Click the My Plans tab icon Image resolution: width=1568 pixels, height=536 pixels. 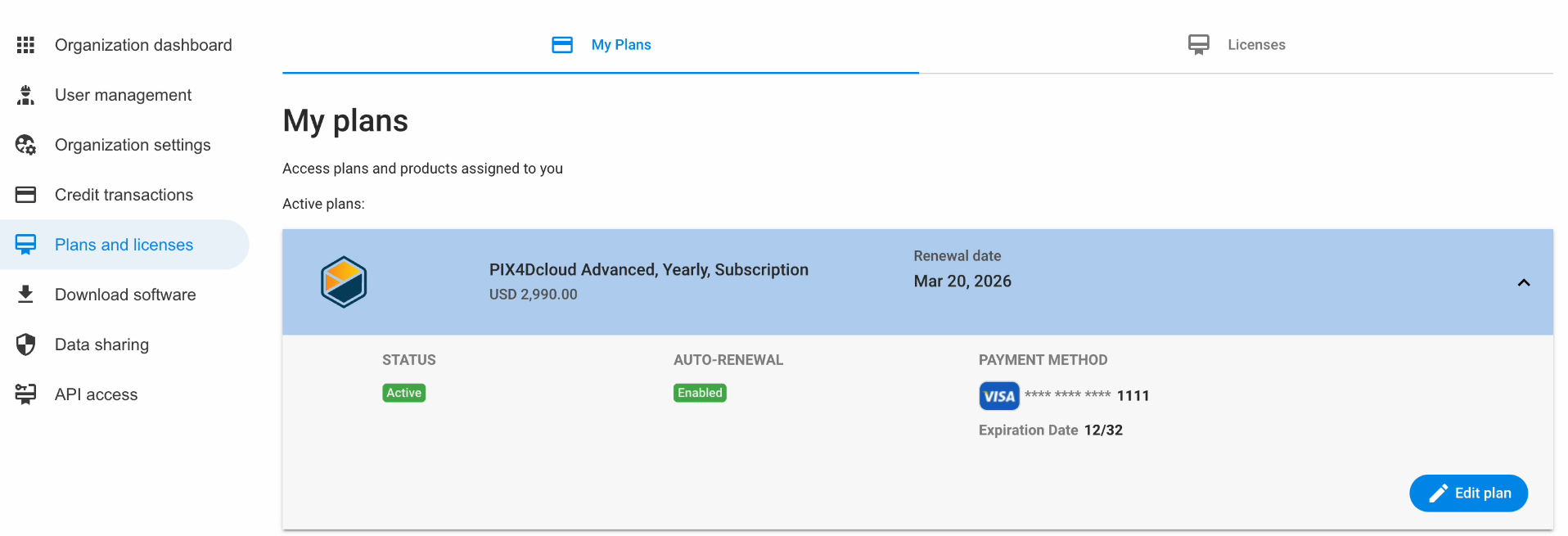[562, 45]
